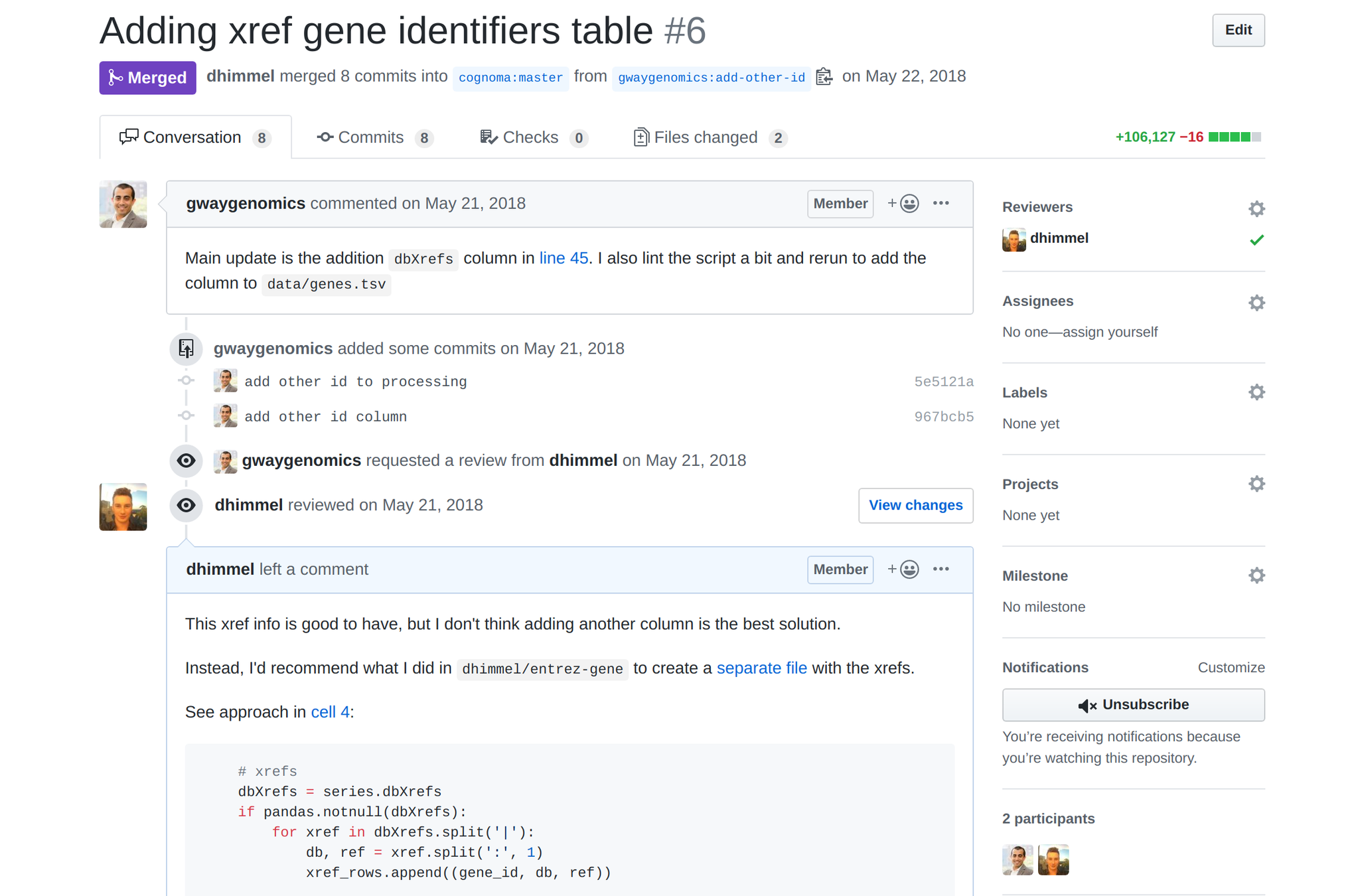Click the copy branch name clipboard icon
Screen dimensions: 1348x896
pos(824,77)
